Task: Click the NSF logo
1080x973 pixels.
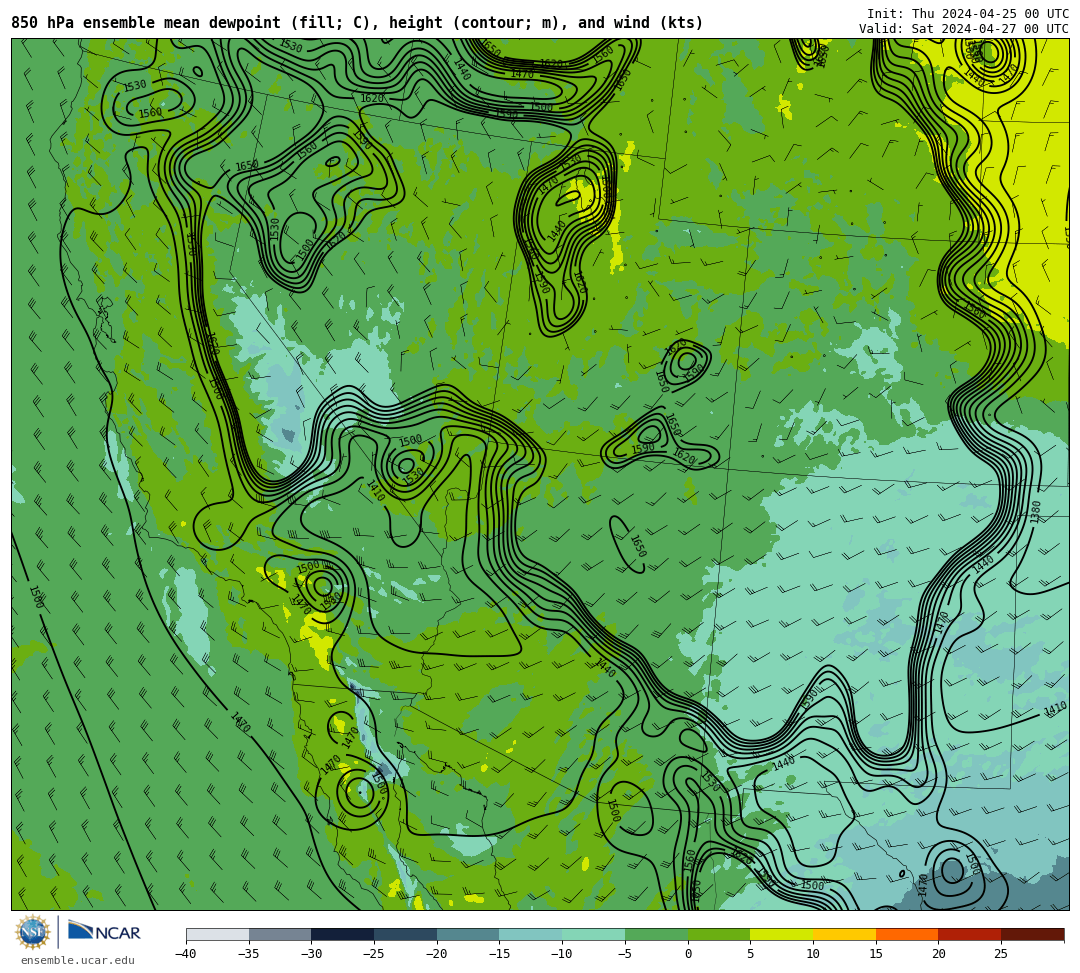Action: pos(32,932)
